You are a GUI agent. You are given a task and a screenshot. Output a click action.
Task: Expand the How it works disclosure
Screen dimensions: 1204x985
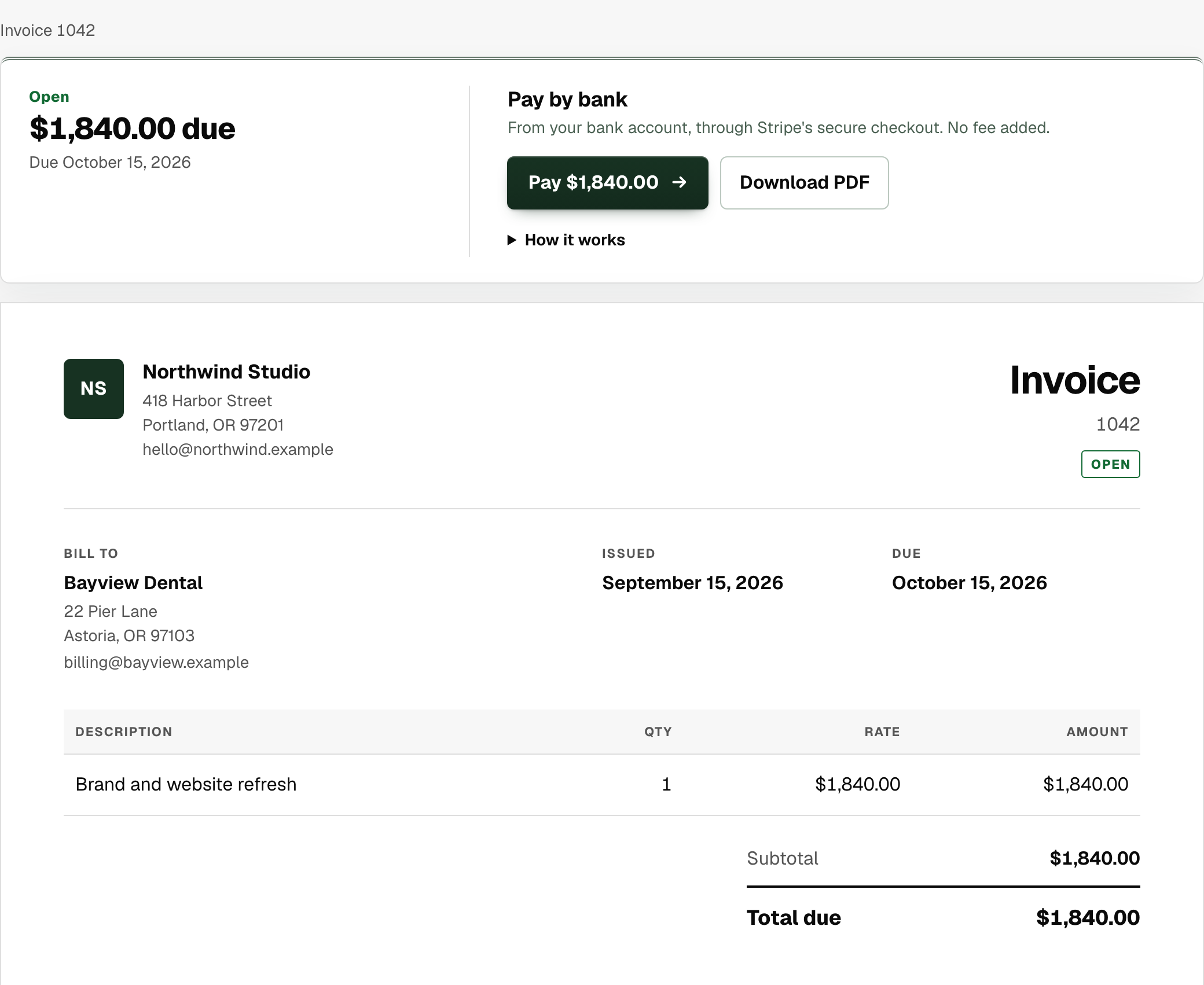[566, 240]
